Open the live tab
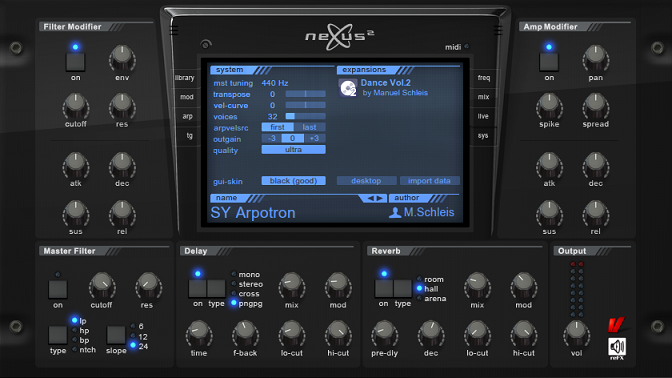The height and width of the screenshot is (378, 672). [483, 116]
